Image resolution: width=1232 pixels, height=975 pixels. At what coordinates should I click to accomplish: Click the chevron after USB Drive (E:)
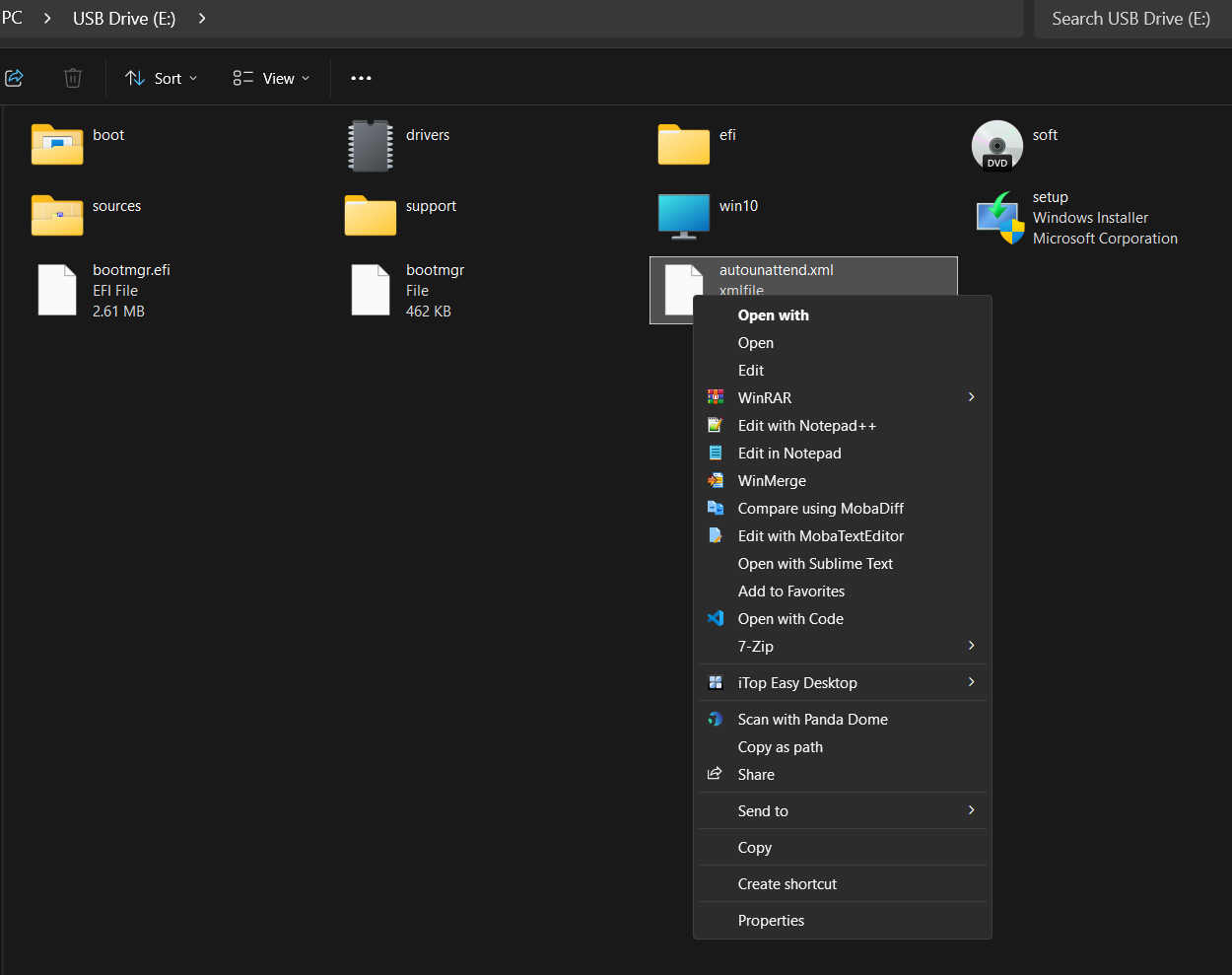click(202, 18)
